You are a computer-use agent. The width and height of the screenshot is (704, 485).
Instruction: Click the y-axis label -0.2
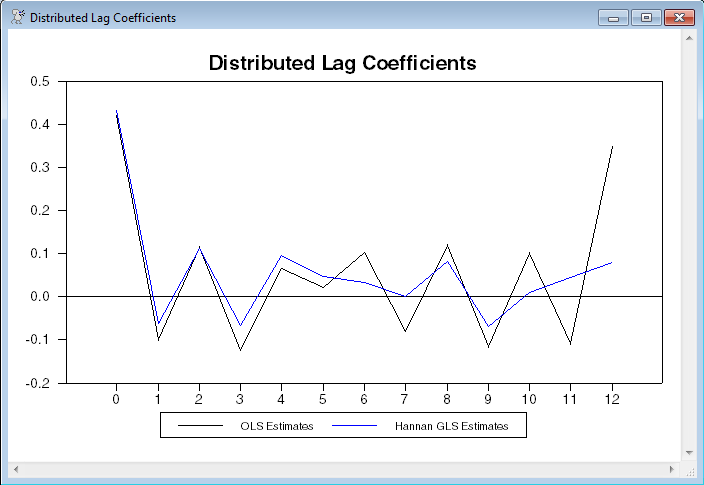pyautogui.click(x=39, y=383)
